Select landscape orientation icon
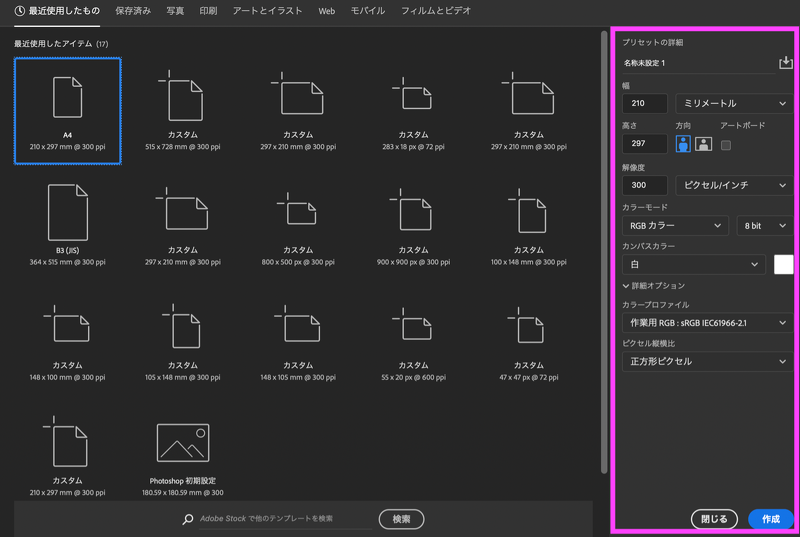This screenshot has height=537, width=800. pyautogui.click(x=704, y=144)
